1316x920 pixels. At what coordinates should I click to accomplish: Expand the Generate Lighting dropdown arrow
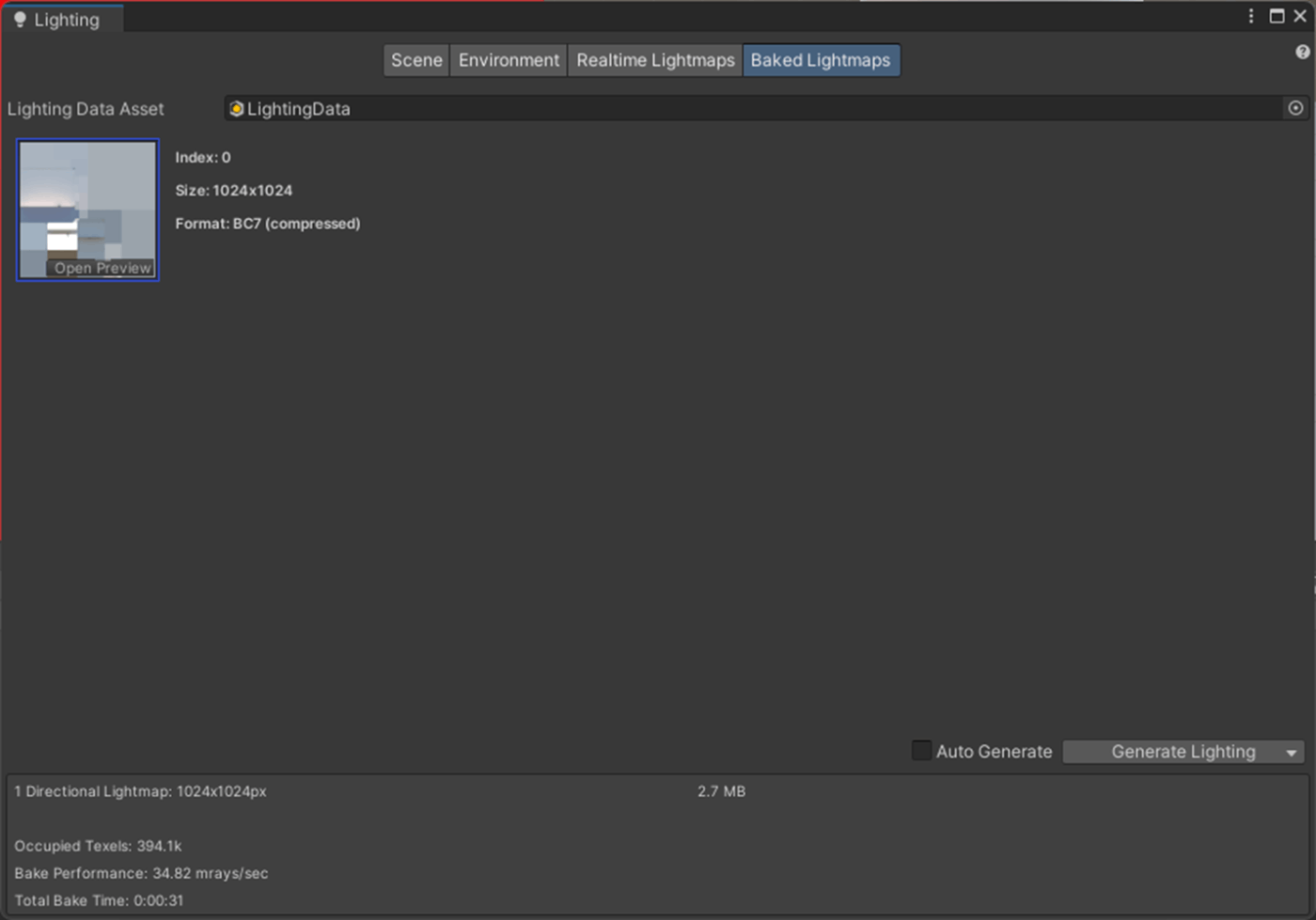(x=1292, y=753)
